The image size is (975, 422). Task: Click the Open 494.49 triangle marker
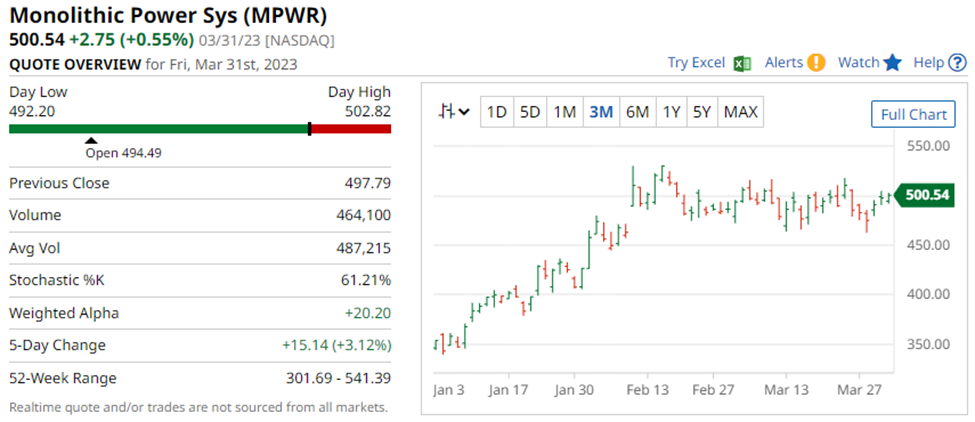(x=91, y=140)
